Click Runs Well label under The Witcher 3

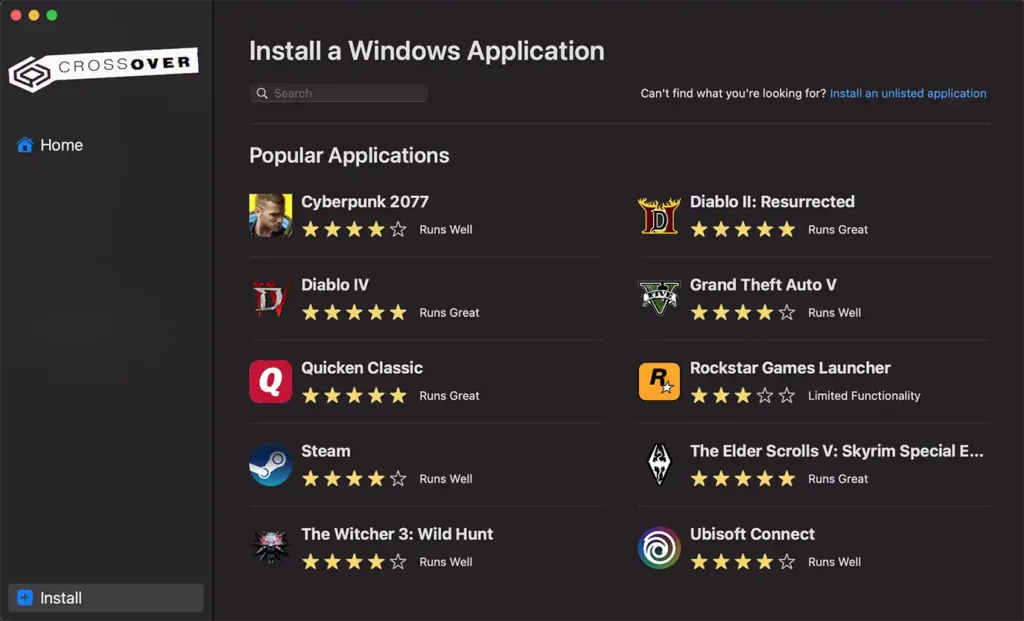445,562
